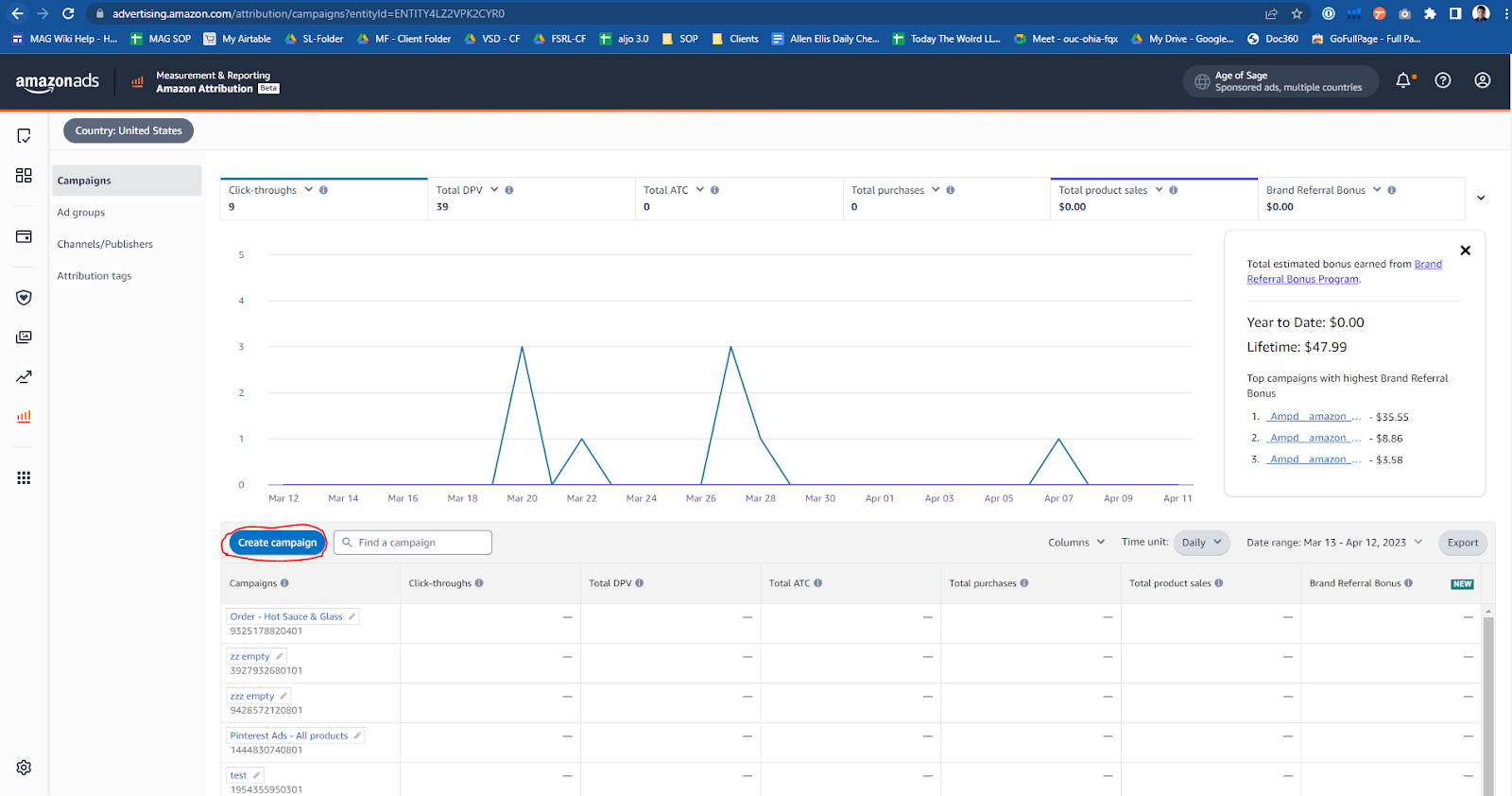This screenshot has width=1512, height=796.
Task: Select the orange bar chart sidebar icon
Action: tap(24, 416)
